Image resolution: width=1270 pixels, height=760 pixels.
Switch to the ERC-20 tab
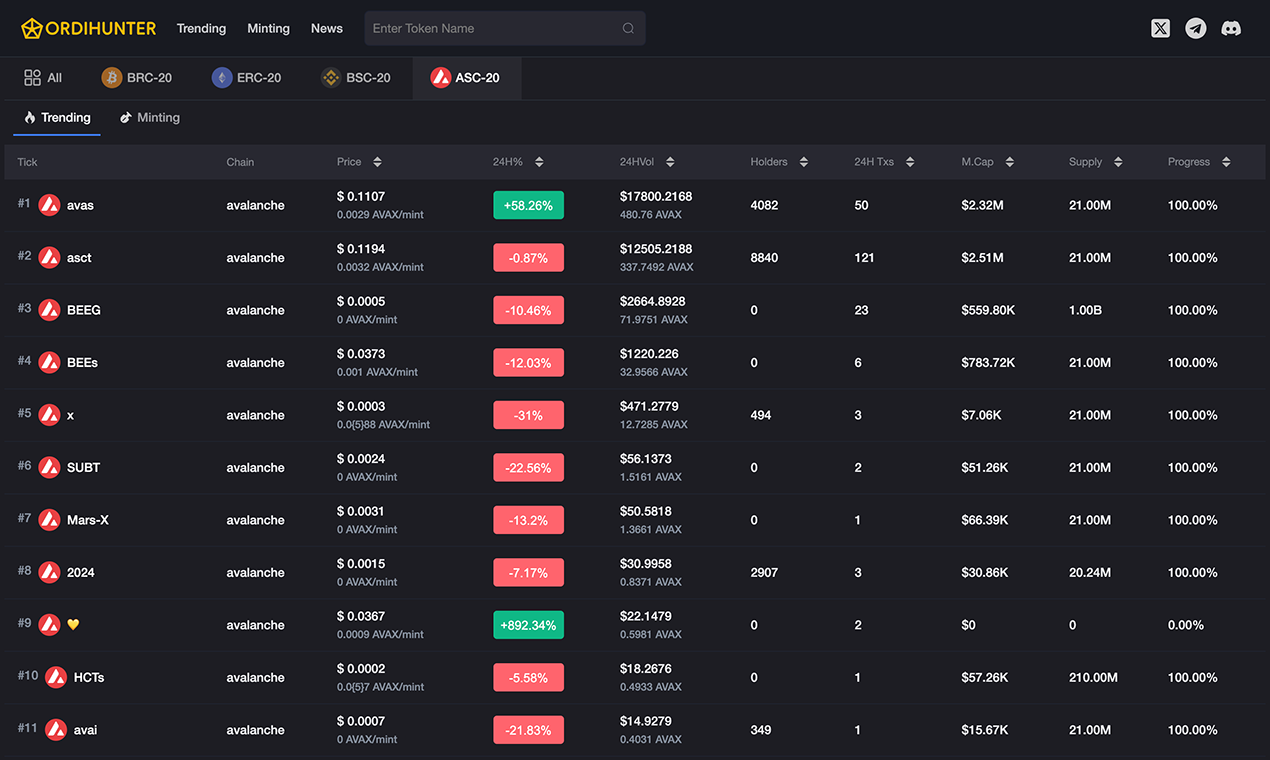click(x=247, y=78)
